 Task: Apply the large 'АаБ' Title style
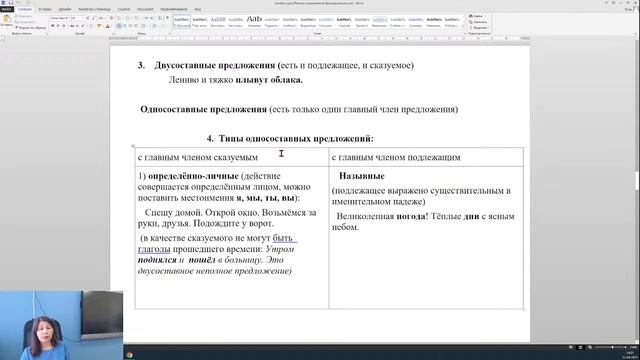point(254,22)
